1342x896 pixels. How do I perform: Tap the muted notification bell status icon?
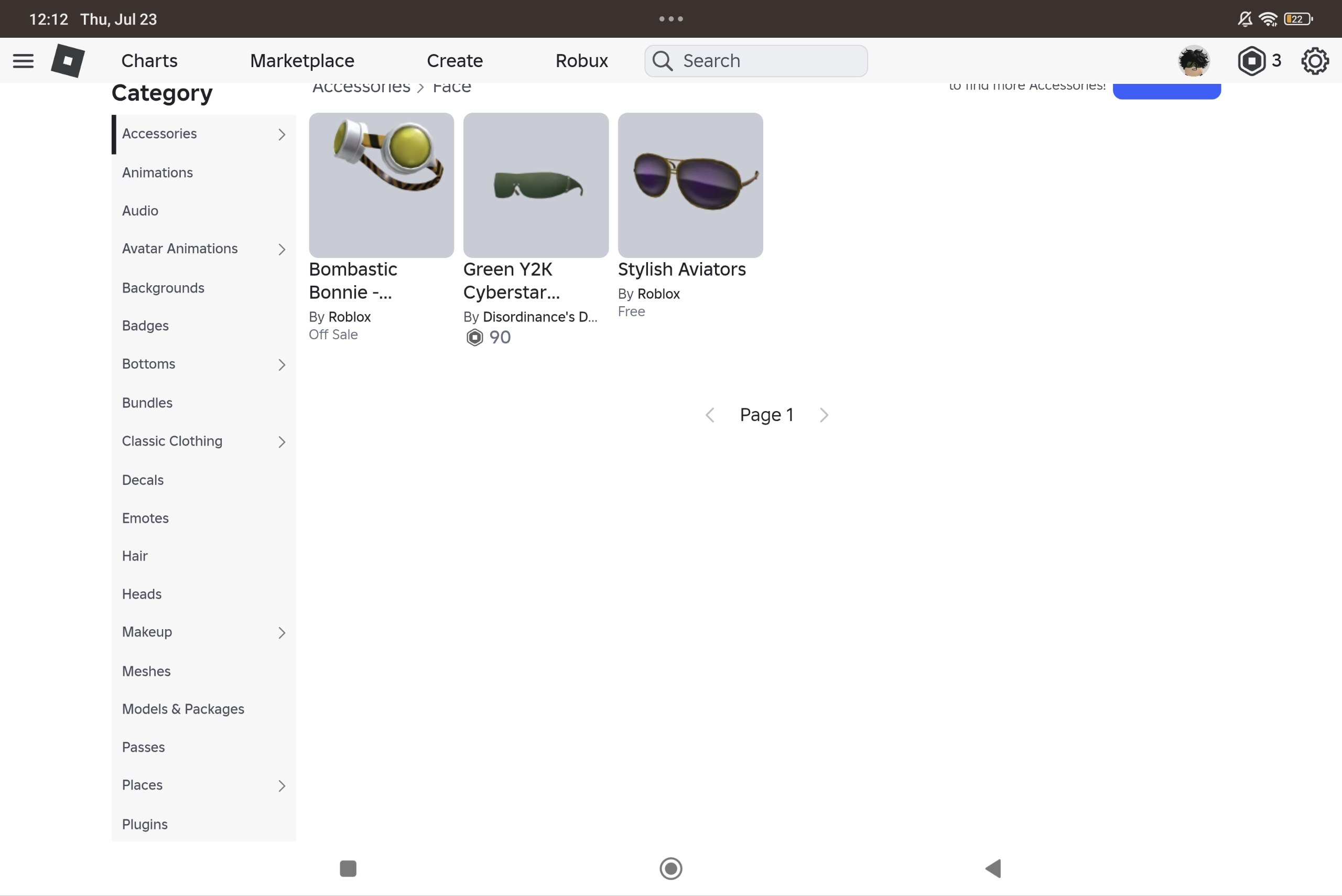click(x=1245, y=19)
